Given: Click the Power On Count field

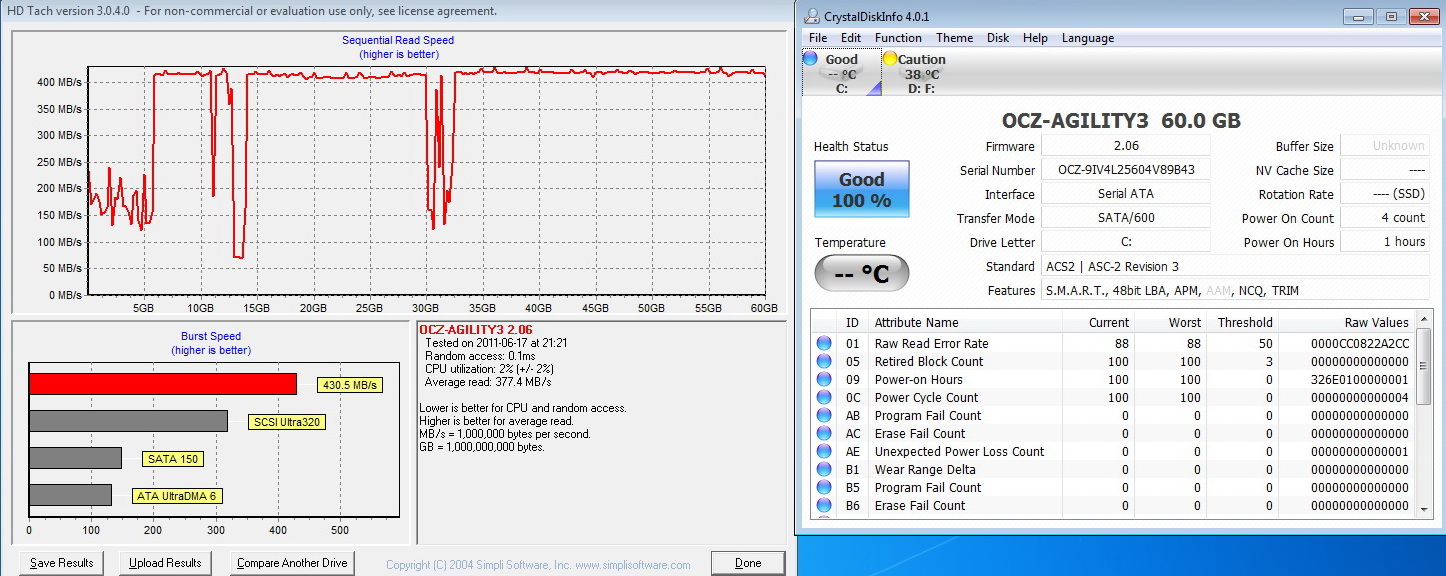Looking at the screenshot, I should coord(1385,218).
